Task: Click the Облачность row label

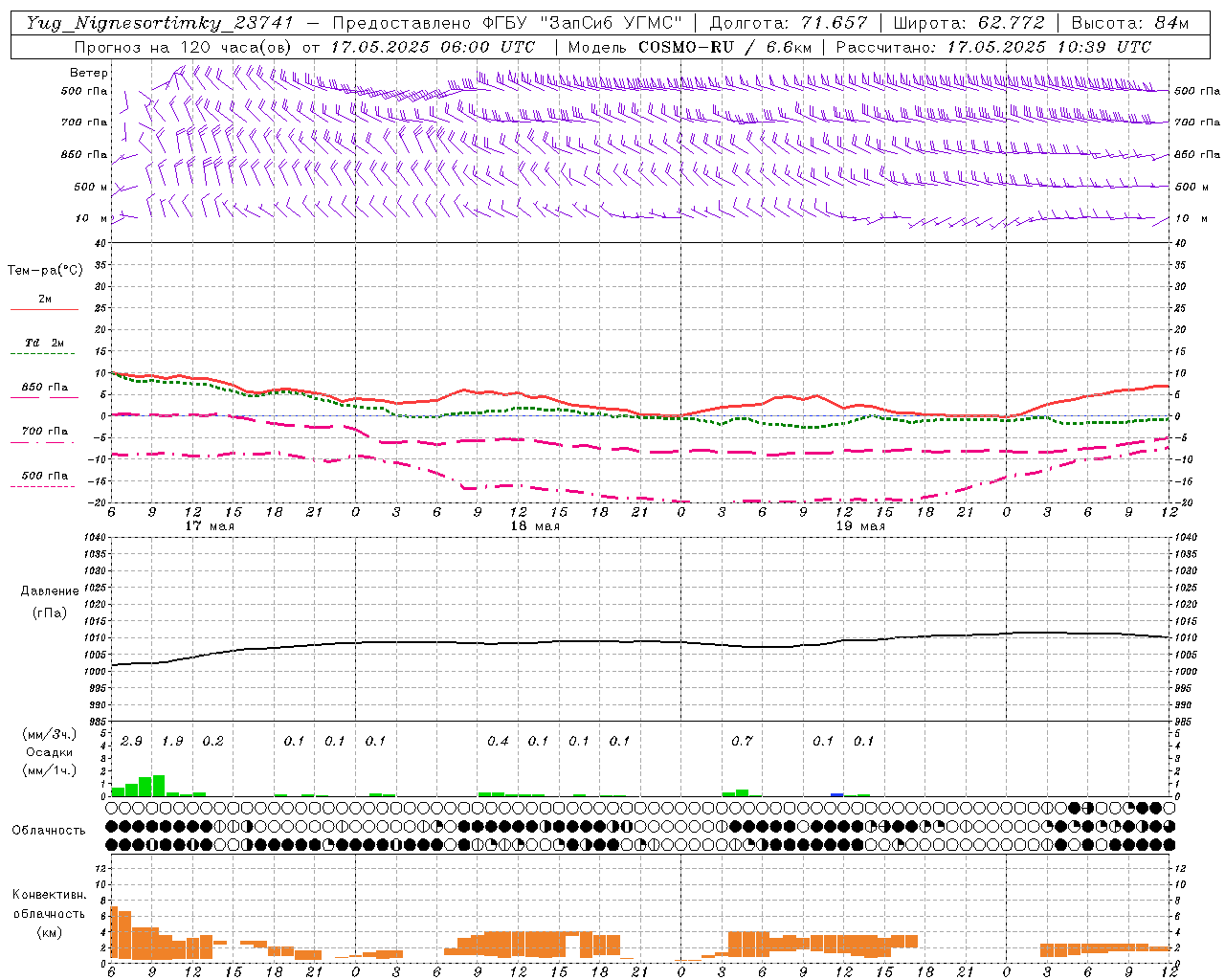Action: pos(49,831)
